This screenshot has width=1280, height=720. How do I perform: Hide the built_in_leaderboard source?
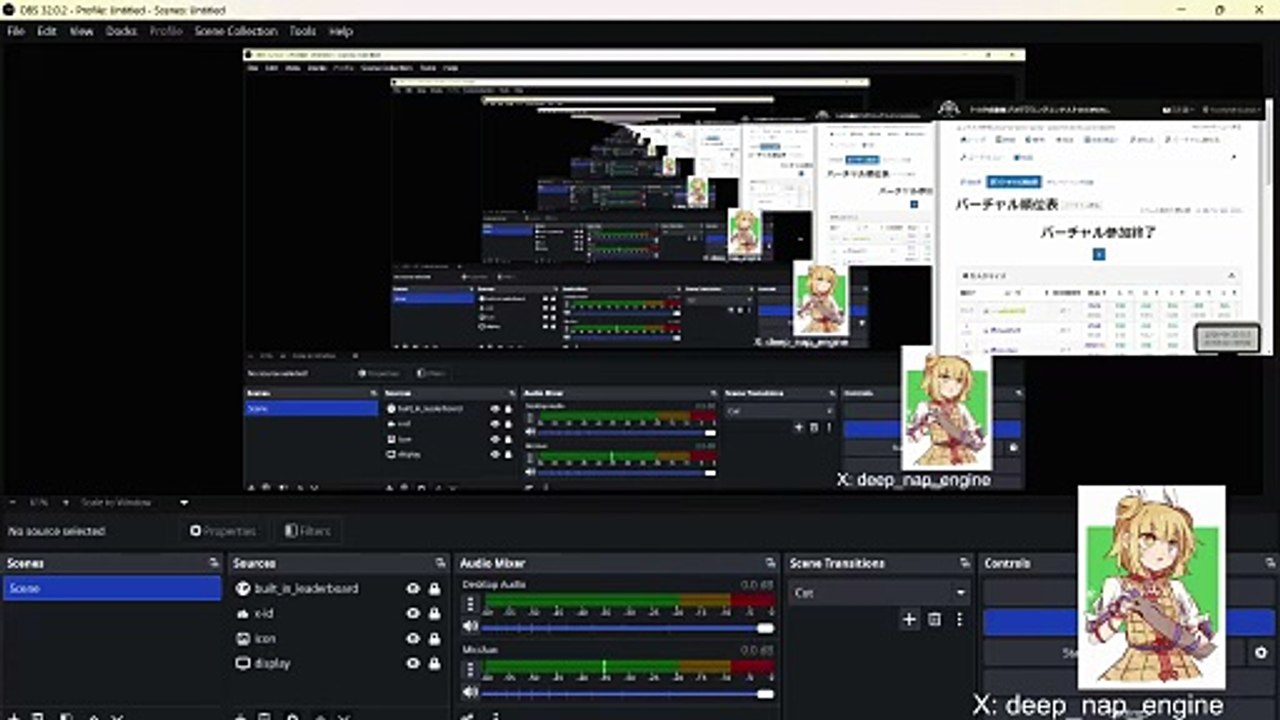tap(413, 588)
